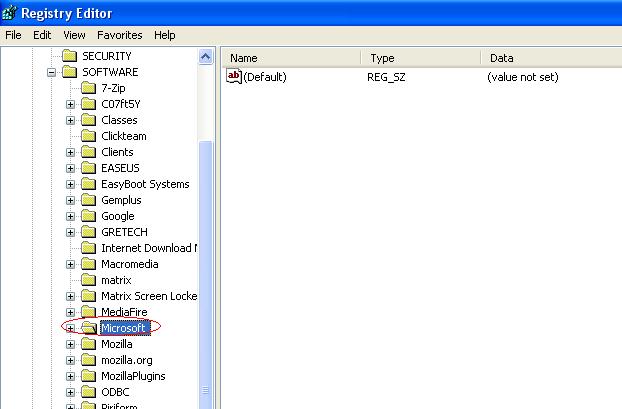Expand the MozillaPlugins key

[x=71, y=376]
